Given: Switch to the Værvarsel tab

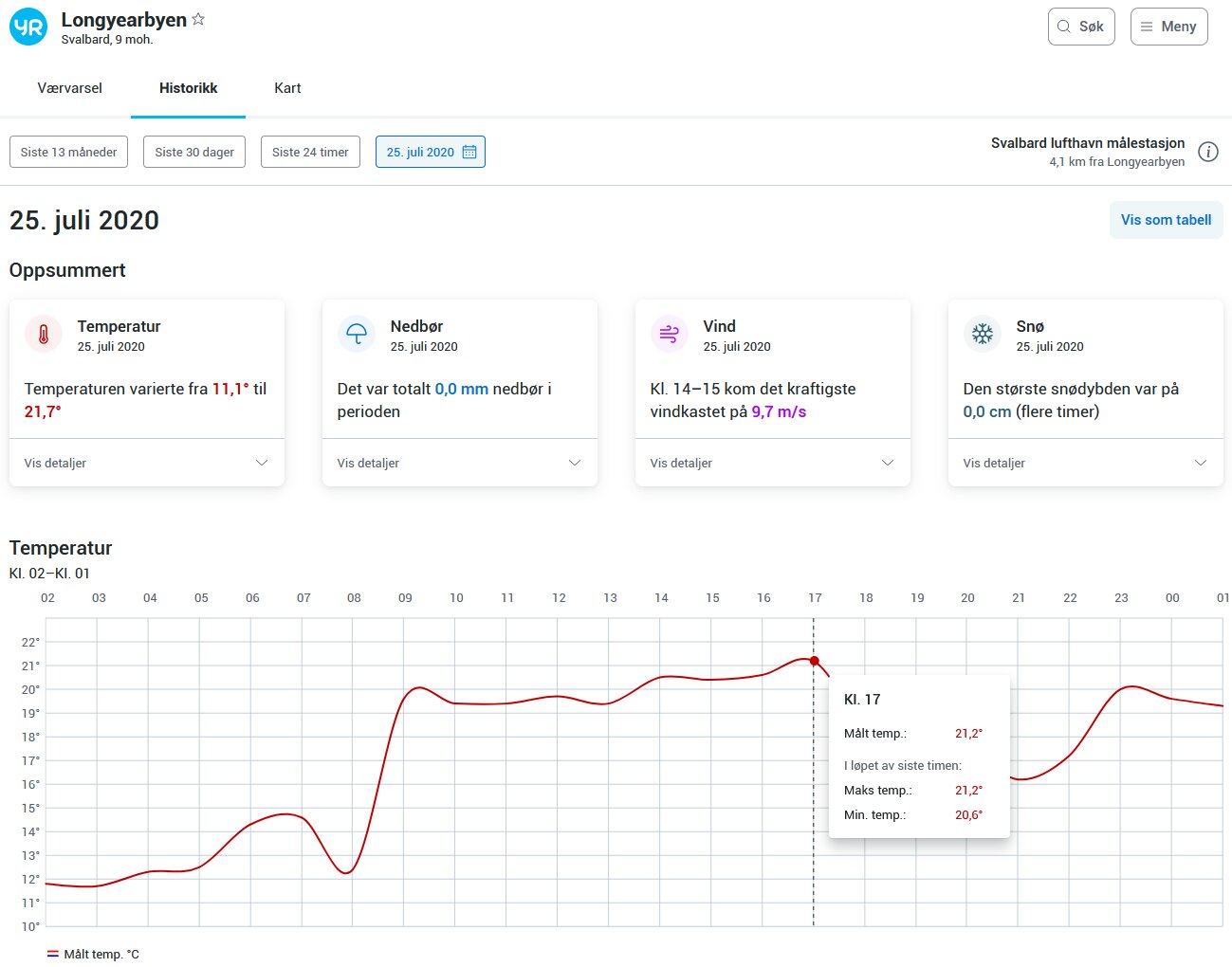Looking at the screenshot, I should [x=69, y=88].
